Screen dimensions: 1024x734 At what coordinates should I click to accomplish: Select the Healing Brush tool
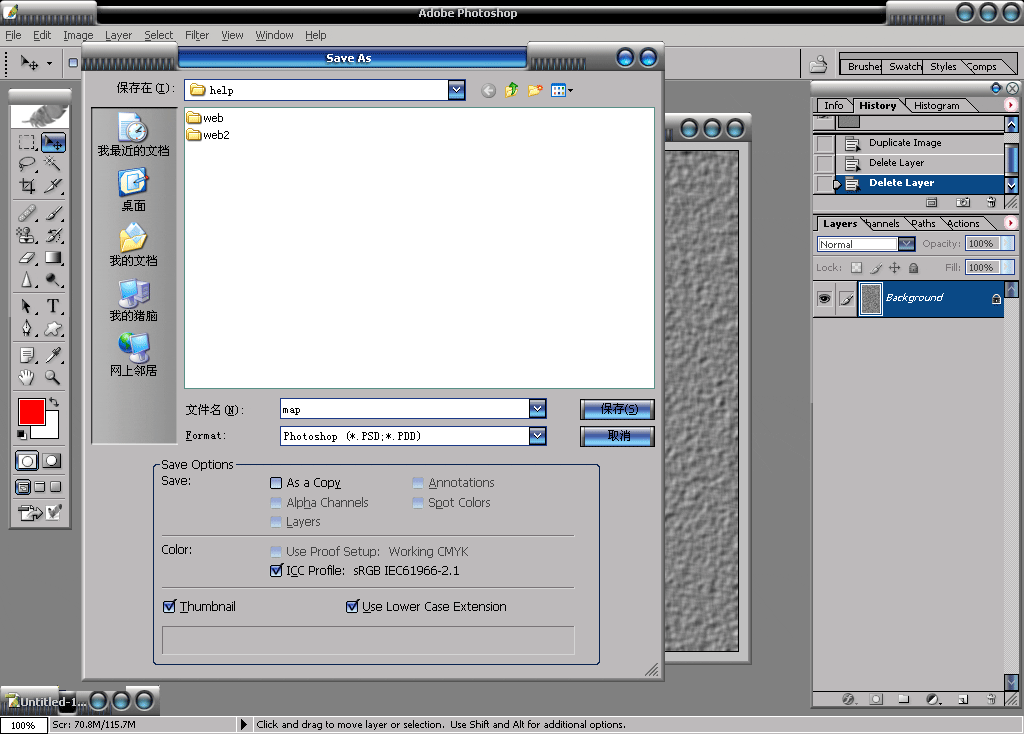[27, 213]
